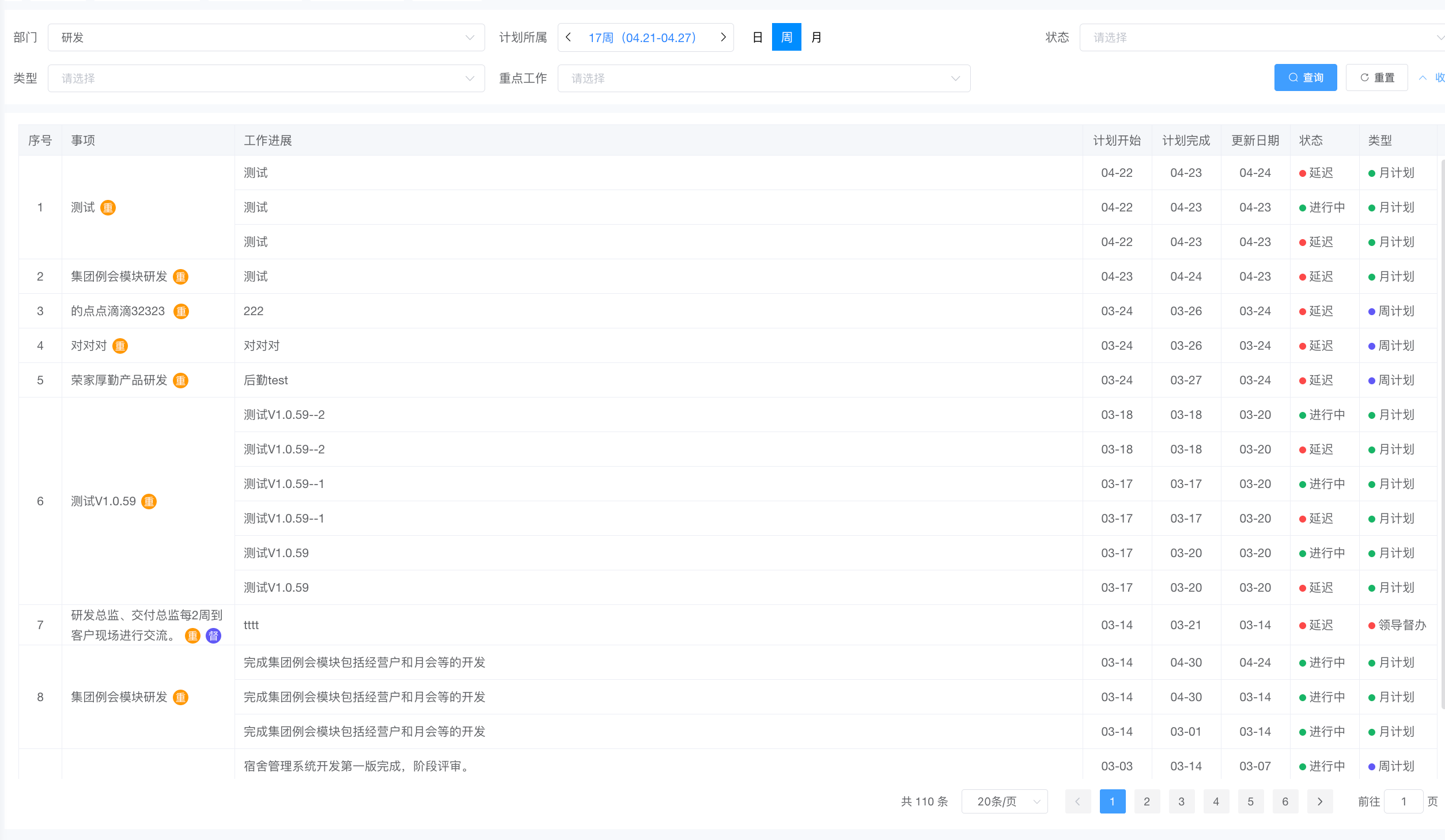Click the 重 badge beside 测试V1.0.59 item
Viewport: 1445px width, 840px height.
coord(149,501)
